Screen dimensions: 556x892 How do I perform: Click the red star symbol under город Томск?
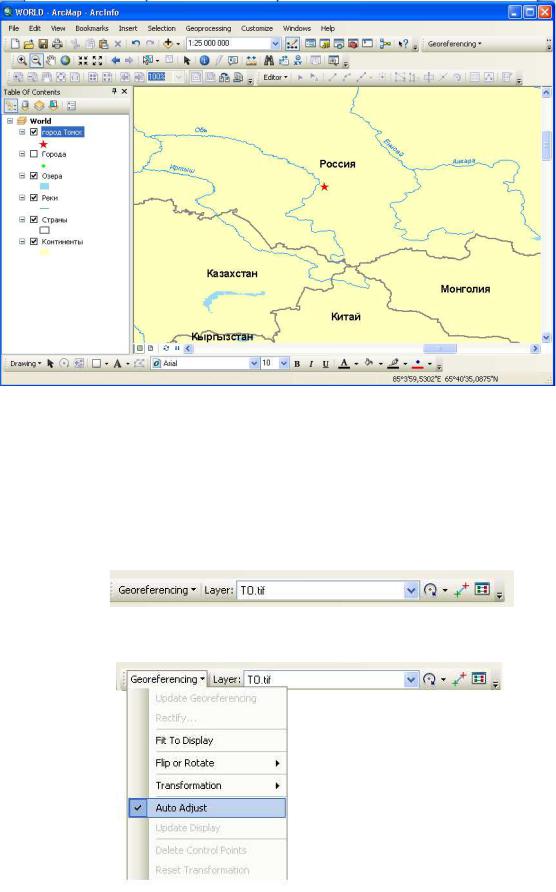point(43,144)
